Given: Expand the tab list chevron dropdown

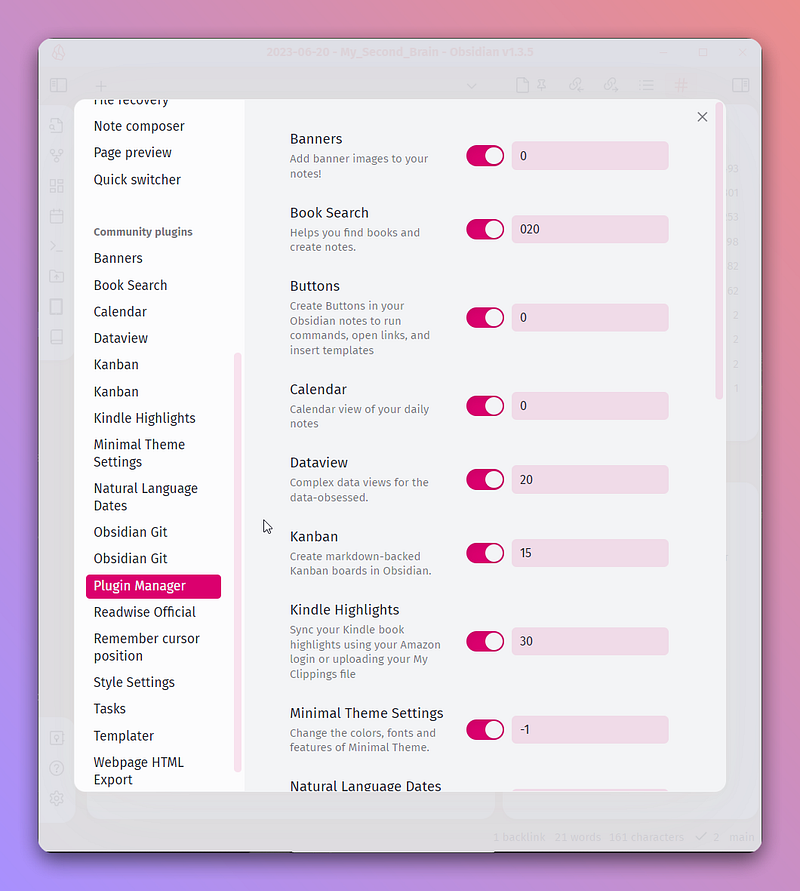Looking at the screenshot, I should pyautogui.click(x=472, y=86).
